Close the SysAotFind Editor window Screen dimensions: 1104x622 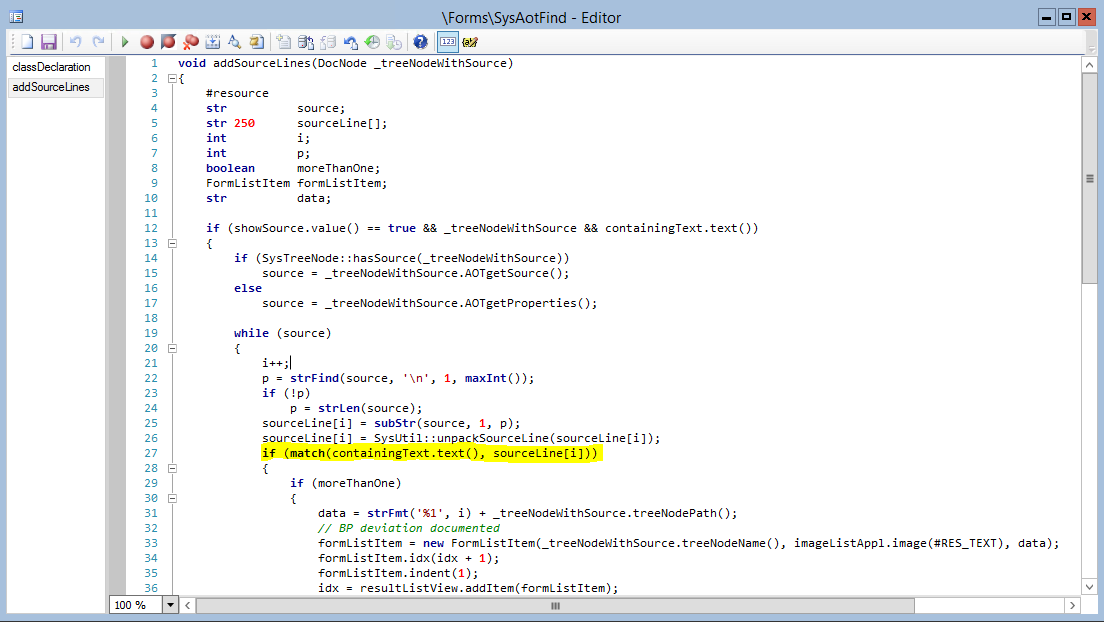[x=1086, y=17]
